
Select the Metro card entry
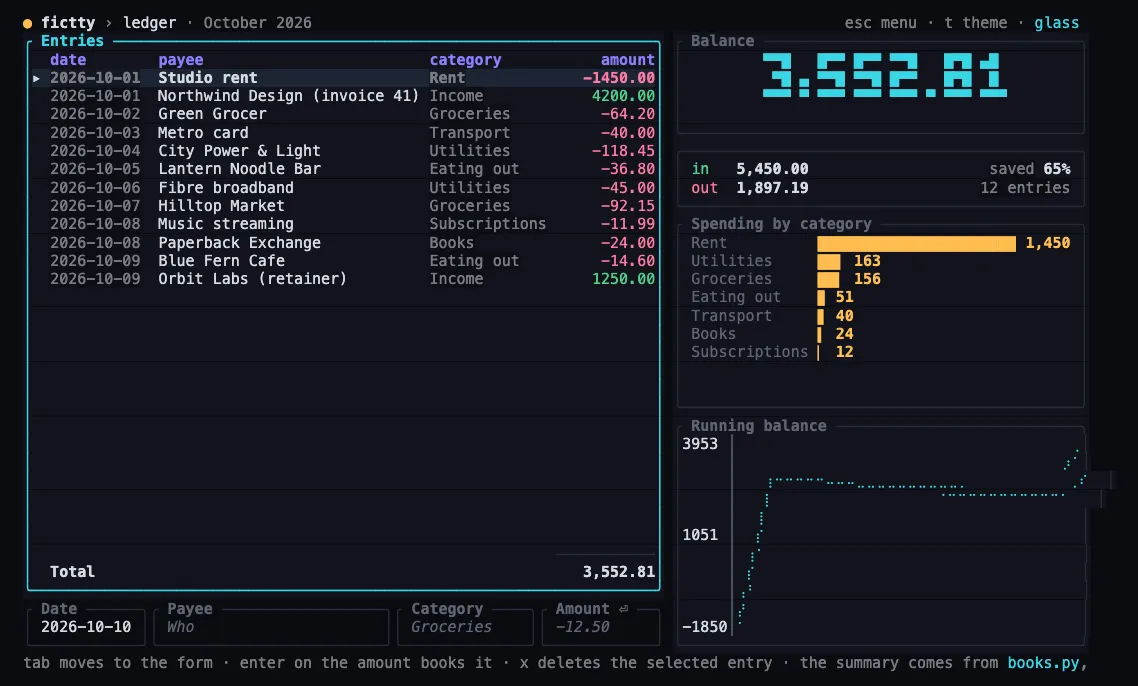tap(344, 133)
